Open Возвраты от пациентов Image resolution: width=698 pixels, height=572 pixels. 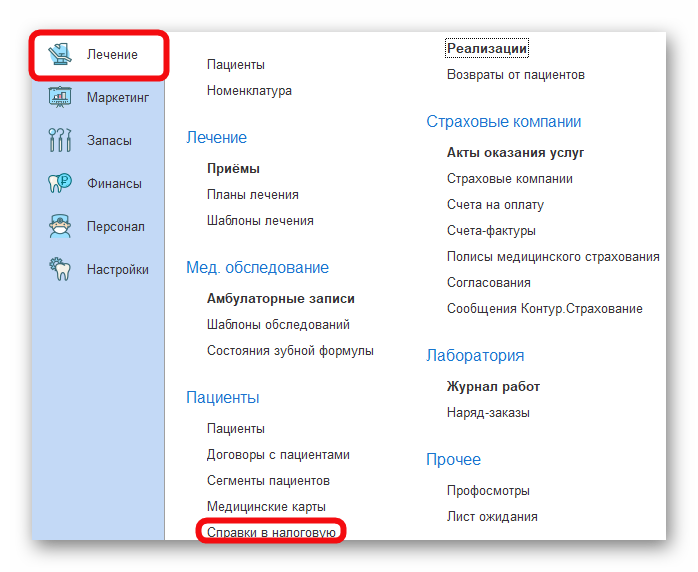(515, 75)
